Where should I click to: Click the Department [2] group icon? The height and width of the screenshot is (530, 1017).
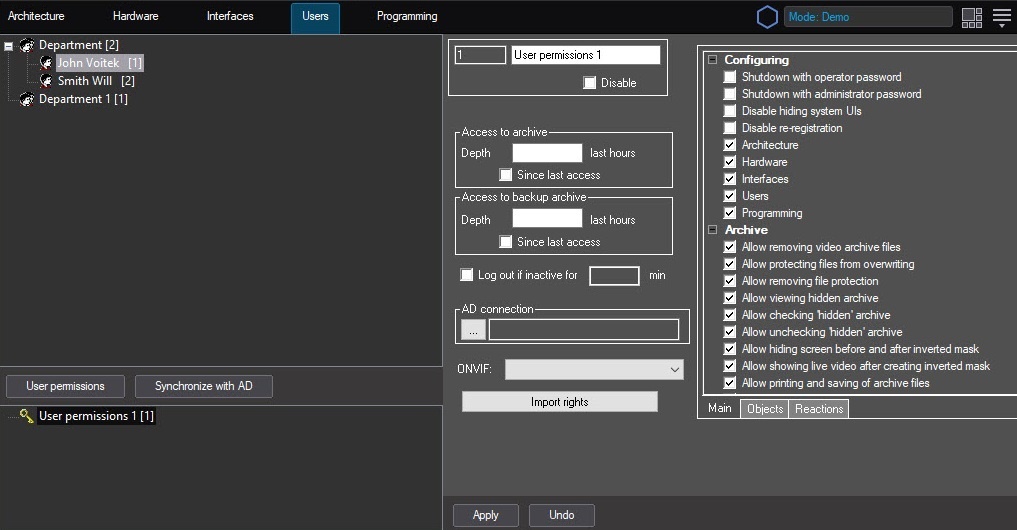[x=27, y=45]
